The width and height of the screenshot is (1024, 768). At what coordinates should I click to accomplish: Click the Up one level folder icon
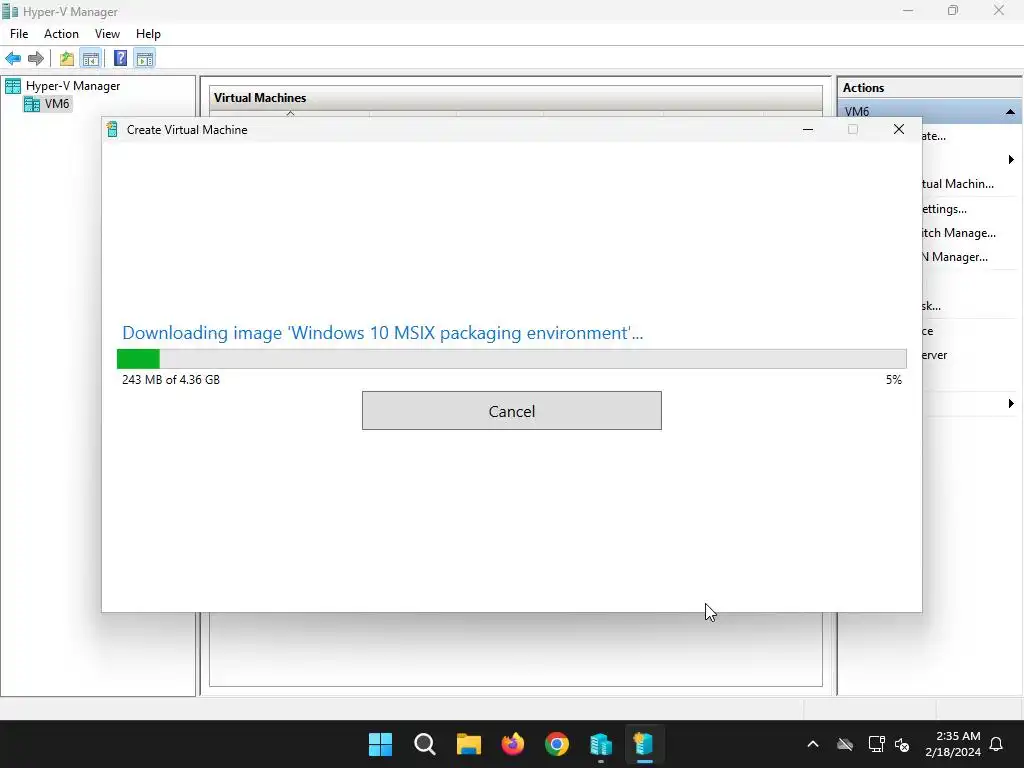coord(67,59)
